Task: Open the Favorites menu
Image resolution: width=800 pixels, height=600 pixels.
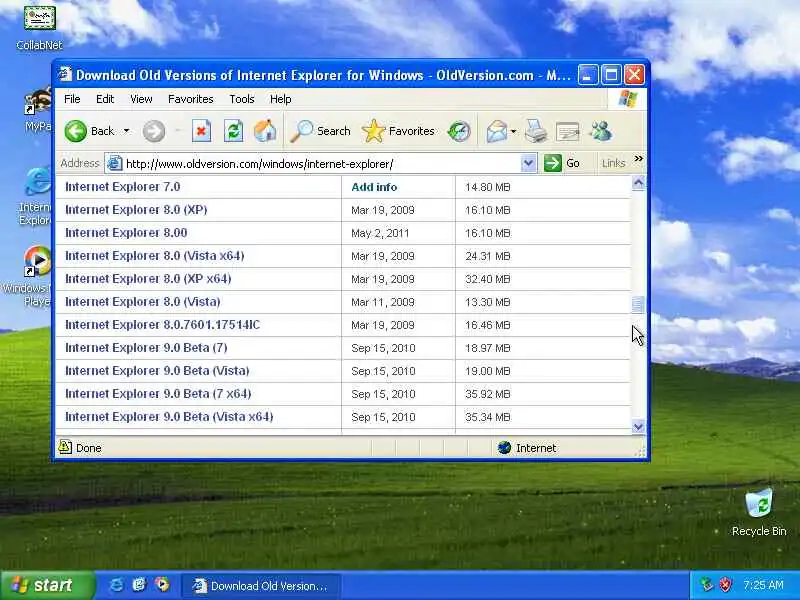Action: (x=191, y=99)
